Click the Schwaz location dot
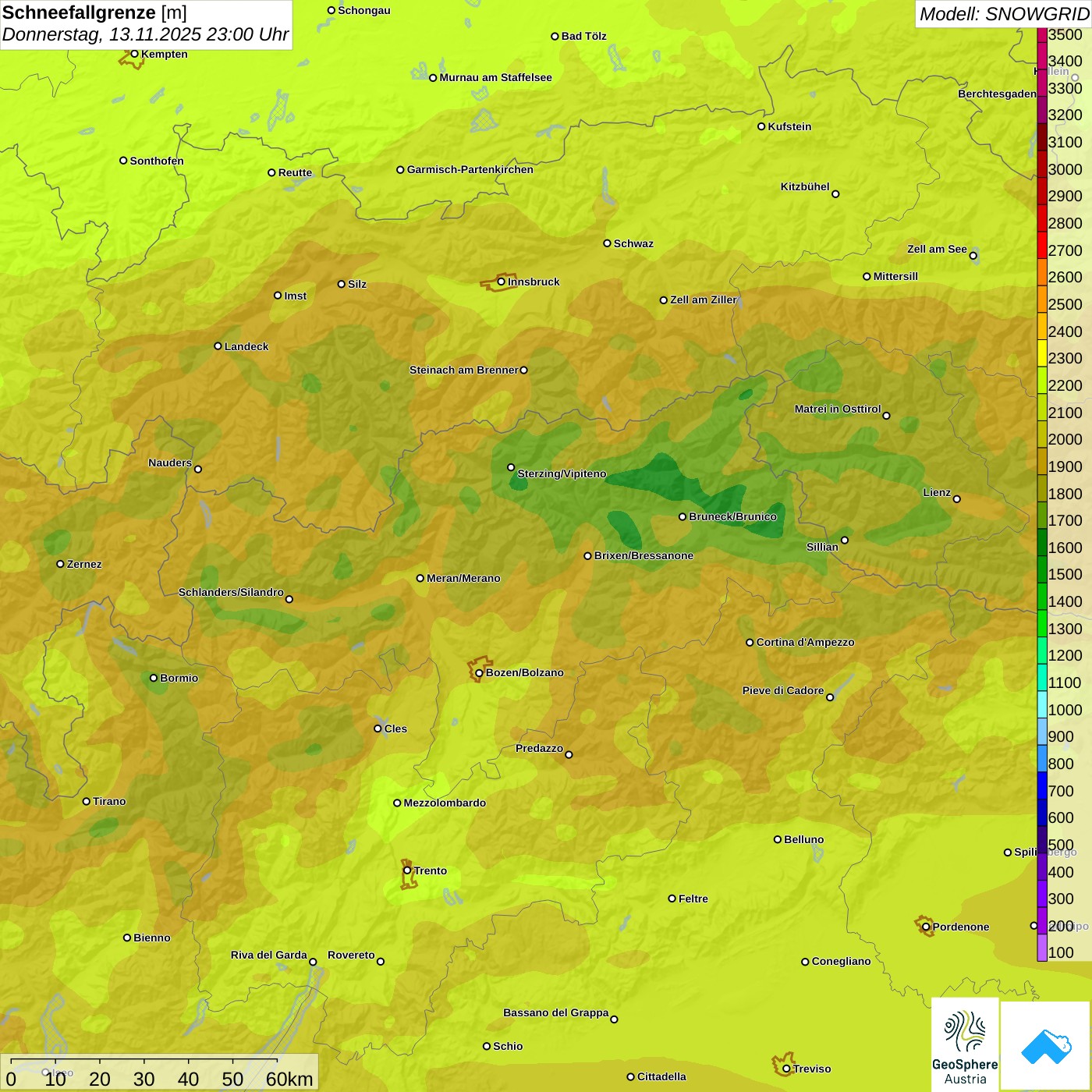 click(607, 243)
